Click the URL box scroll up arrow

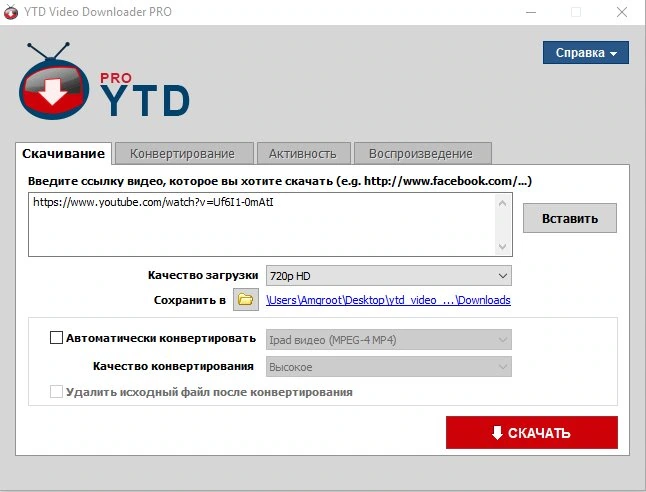502,203
